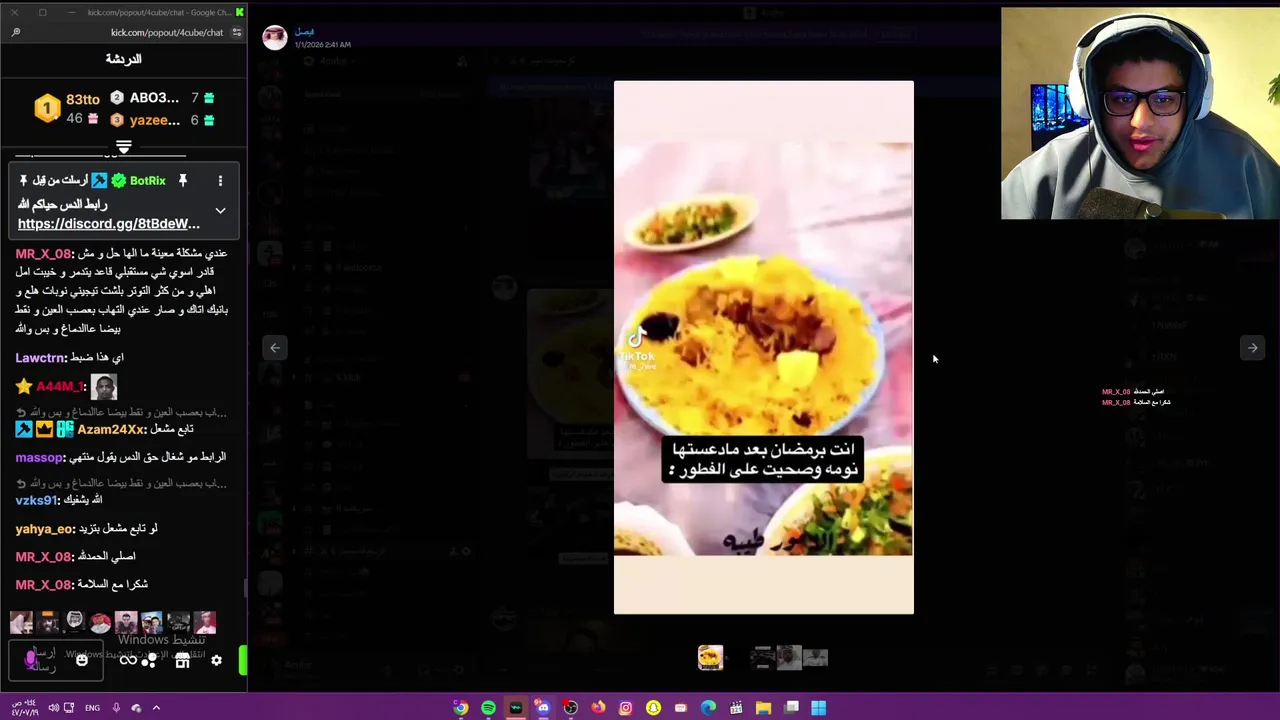Open the pinned message three-dot options menu
The height and width of the screenshot is (720, 1280).
(x=220, y=181)
